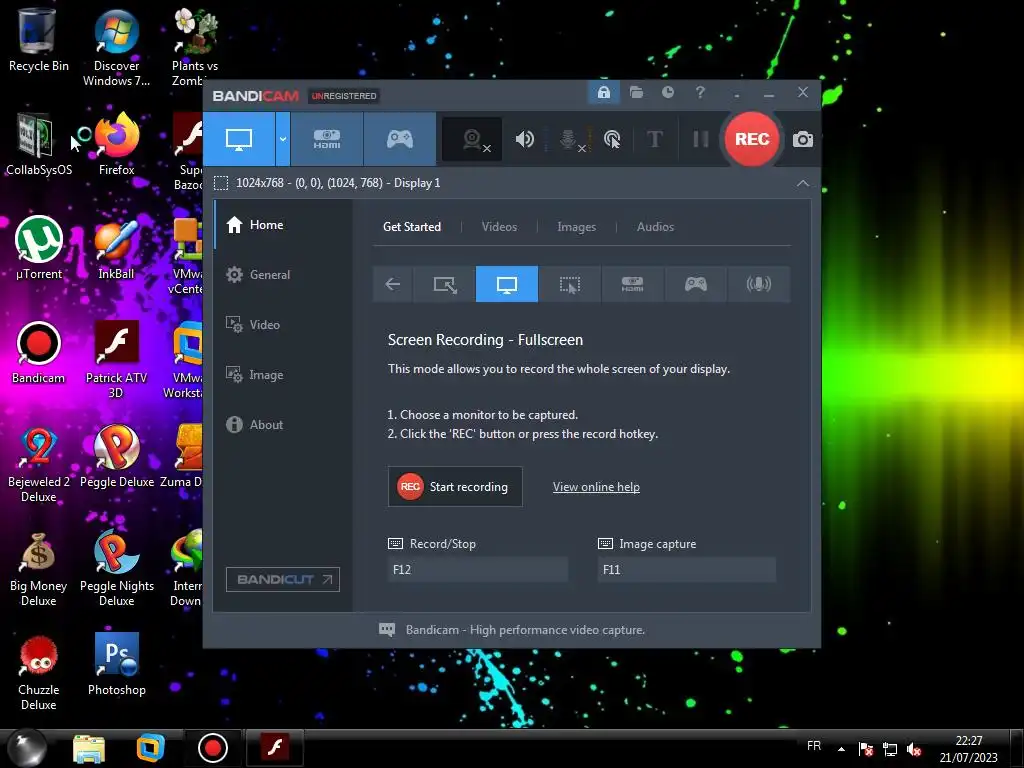Image resolution: width=1024 pixels, height=768 pixels.
Task: Open File Explorer from the taskbar
Action: click(89, 748)
